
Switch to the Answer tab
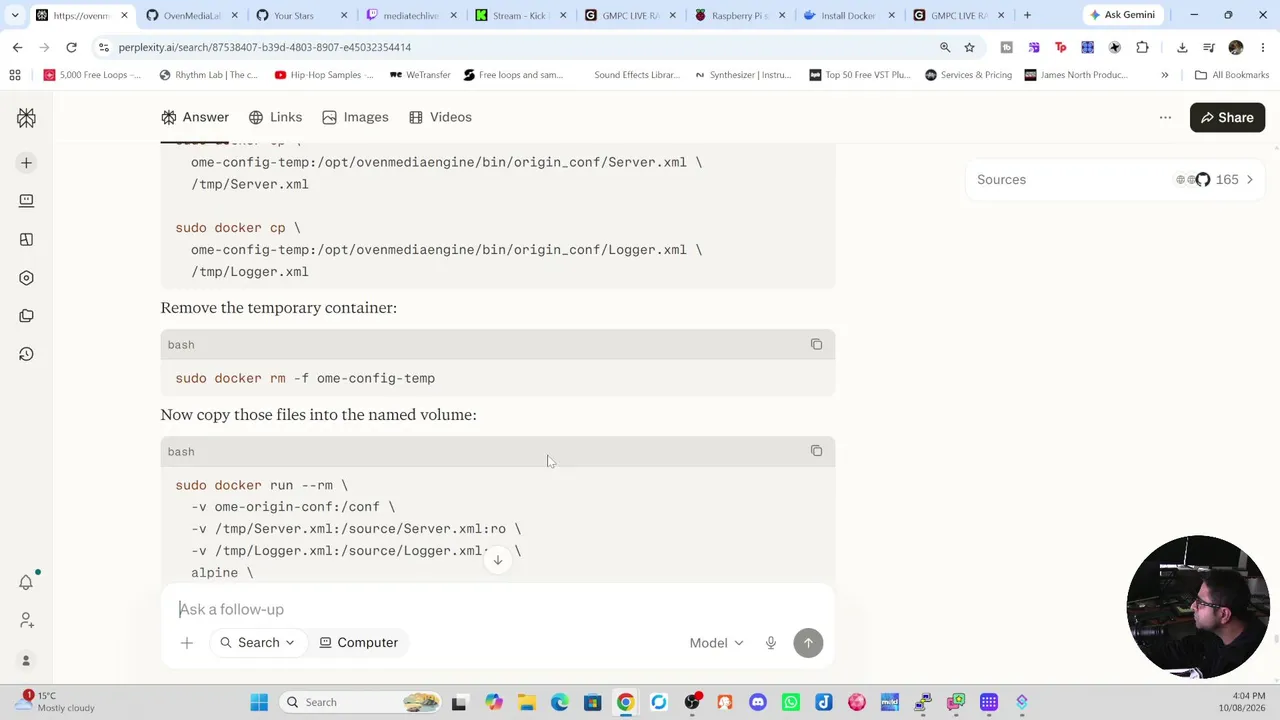pyautogui.click(x=195, y=118)
